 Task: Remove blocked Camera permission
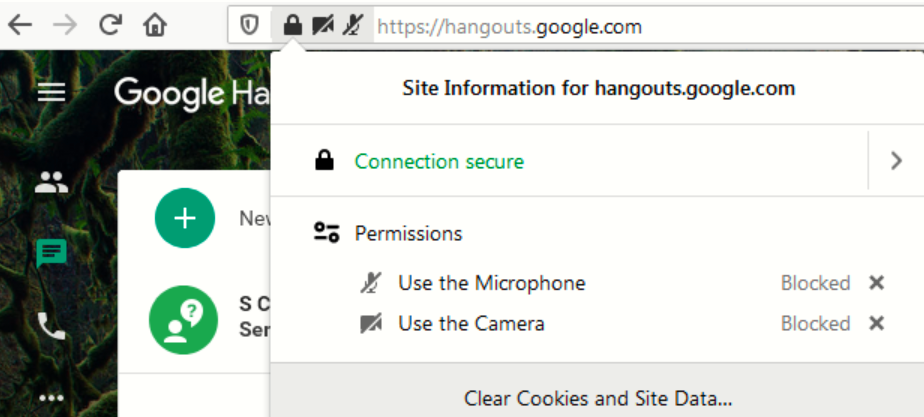(877, 323)
